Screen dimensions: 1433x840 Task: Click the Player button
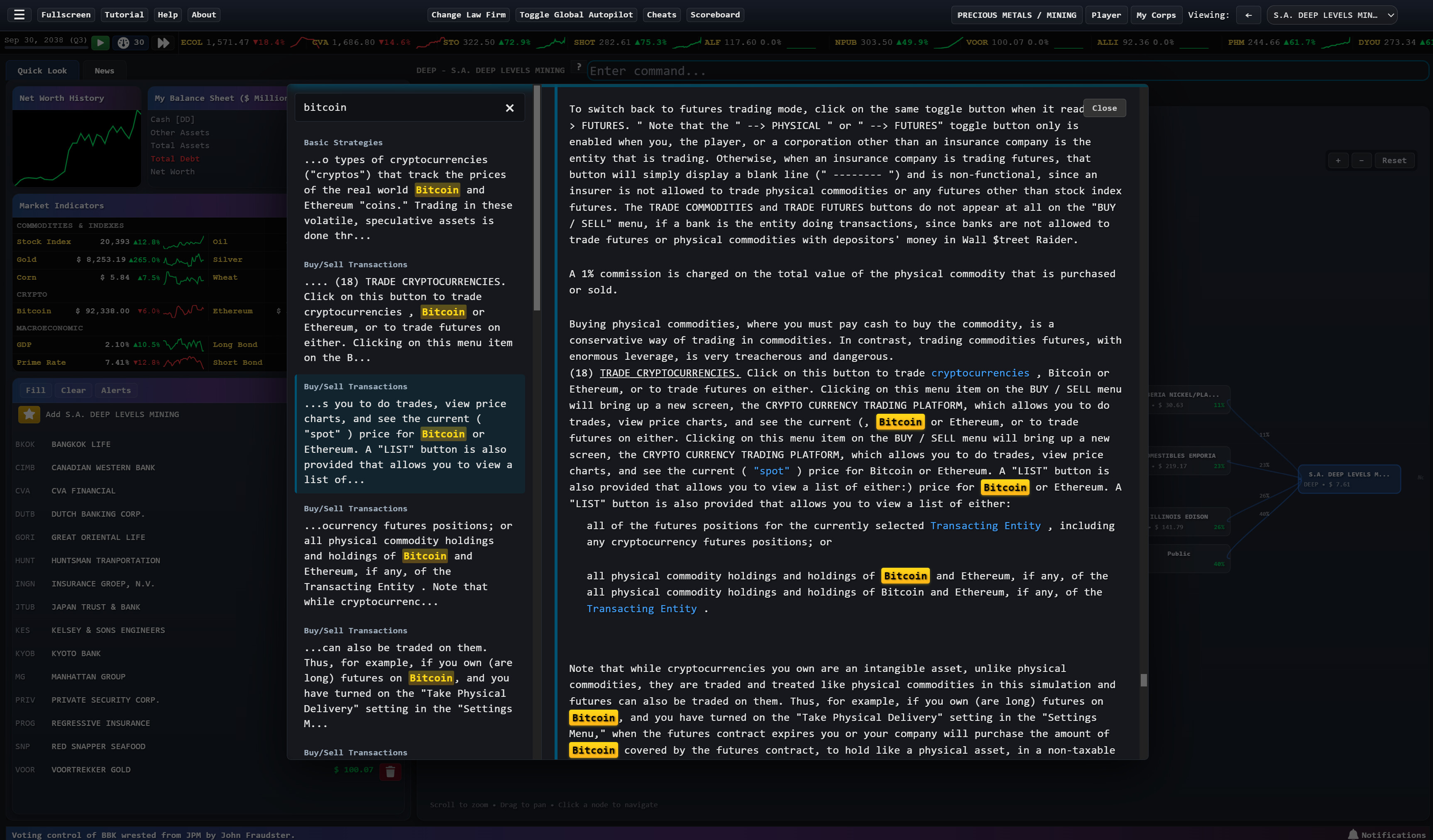pyautogui.click(x=1106, y=15)
